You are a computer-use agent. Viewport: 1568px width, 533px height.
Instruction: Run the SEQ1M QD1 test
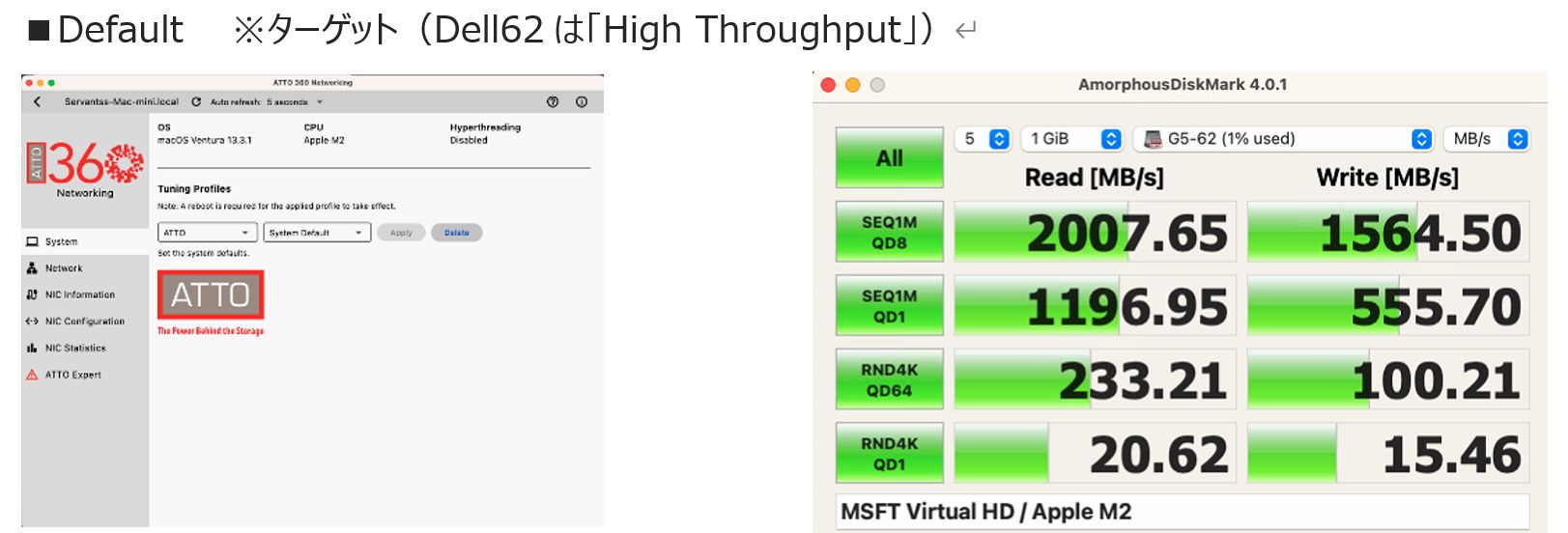[890, 306]
